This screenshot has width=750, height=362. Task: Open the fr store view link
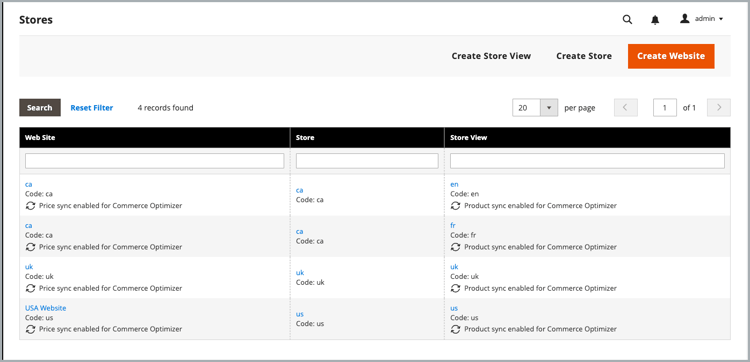pyautogui.click(x=453, y=225)
